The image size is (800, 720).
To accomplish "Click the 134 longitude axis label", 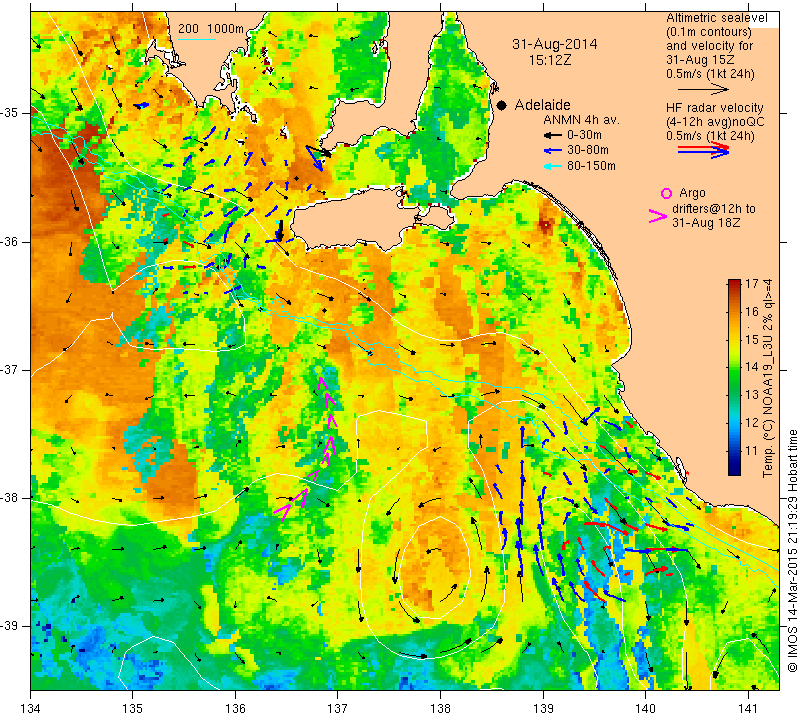I will pyautogui.click(x=31, y=709).
